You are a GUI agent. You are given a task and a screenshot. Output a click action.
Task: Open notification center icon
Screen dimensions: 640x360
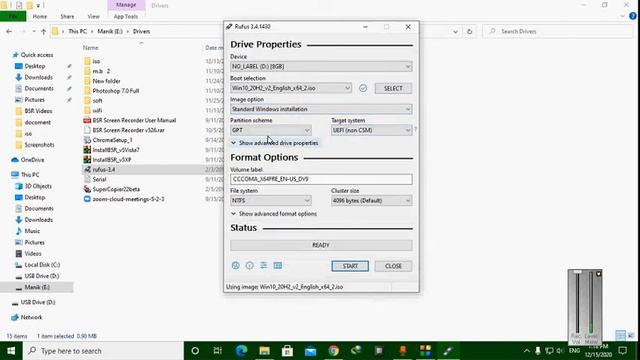pyautogui.click(x=623, y=351)
